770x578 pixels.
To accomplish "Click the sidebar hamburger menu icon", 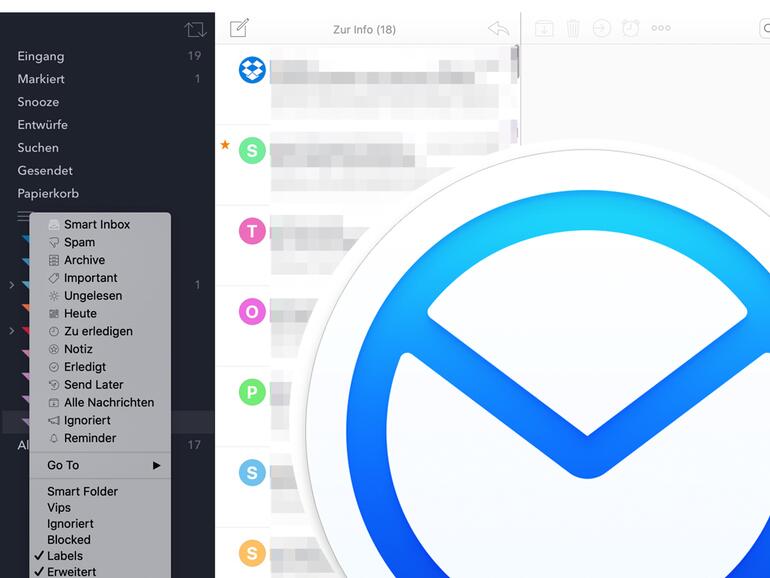I will click(23, 216).
